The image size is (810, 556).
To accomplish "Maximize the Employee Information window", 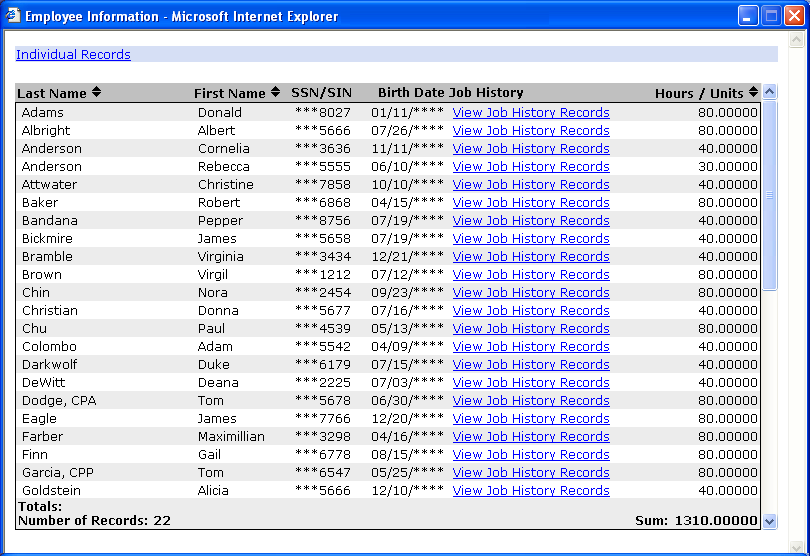I will 771,16.
